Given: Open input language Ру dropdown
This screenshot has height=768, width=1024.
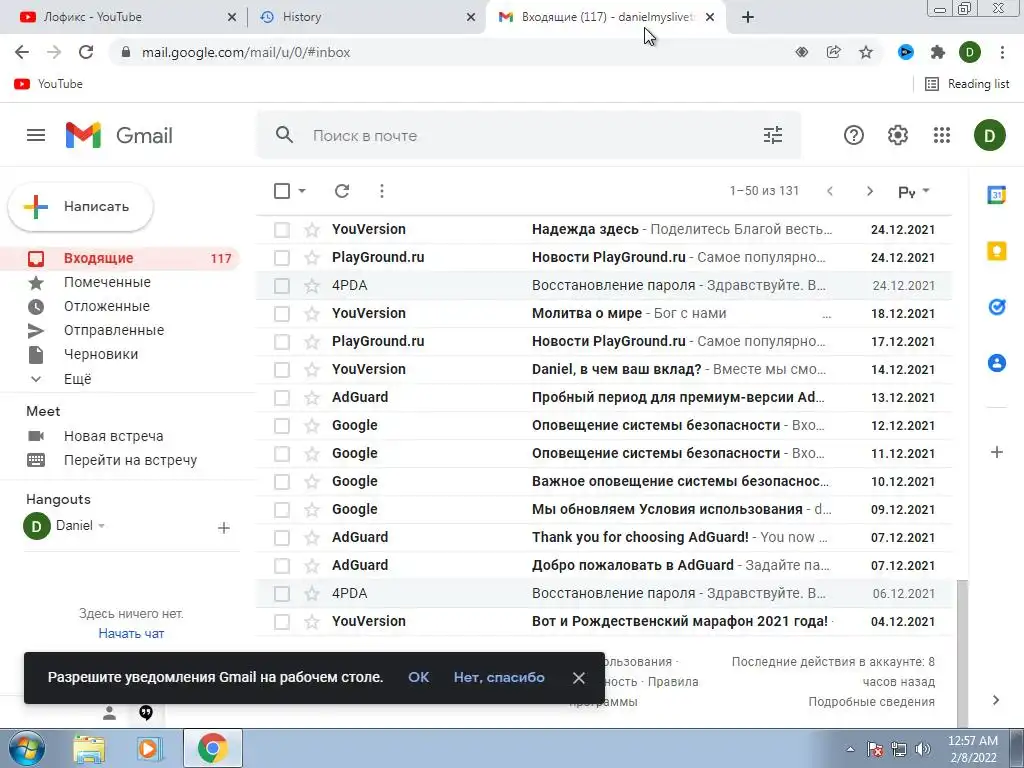Looking at the screenshot, I should (914, 192).
